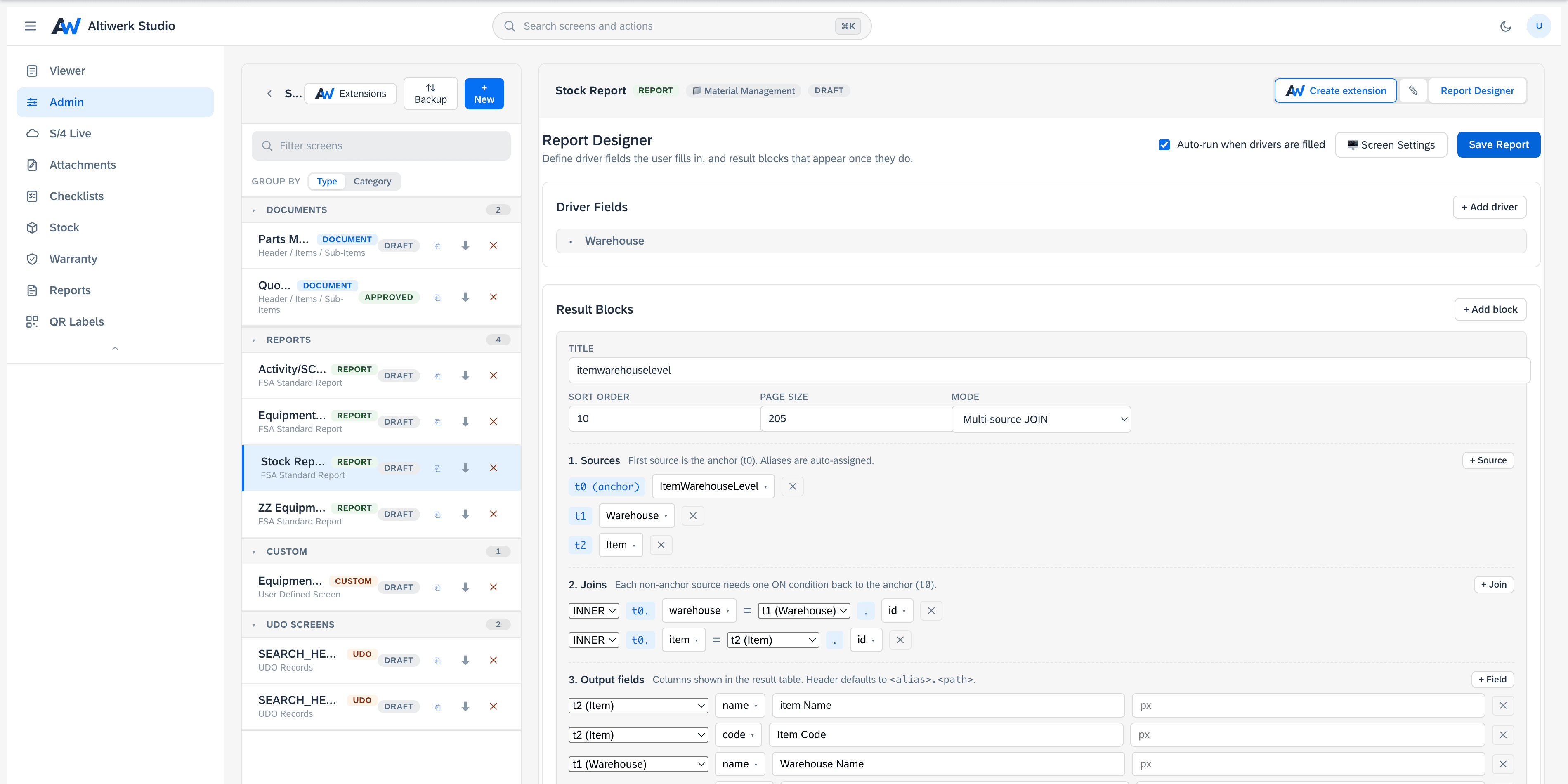Create a New screen
Viewport: 1568px width, 784px height.
coord(484,94)
